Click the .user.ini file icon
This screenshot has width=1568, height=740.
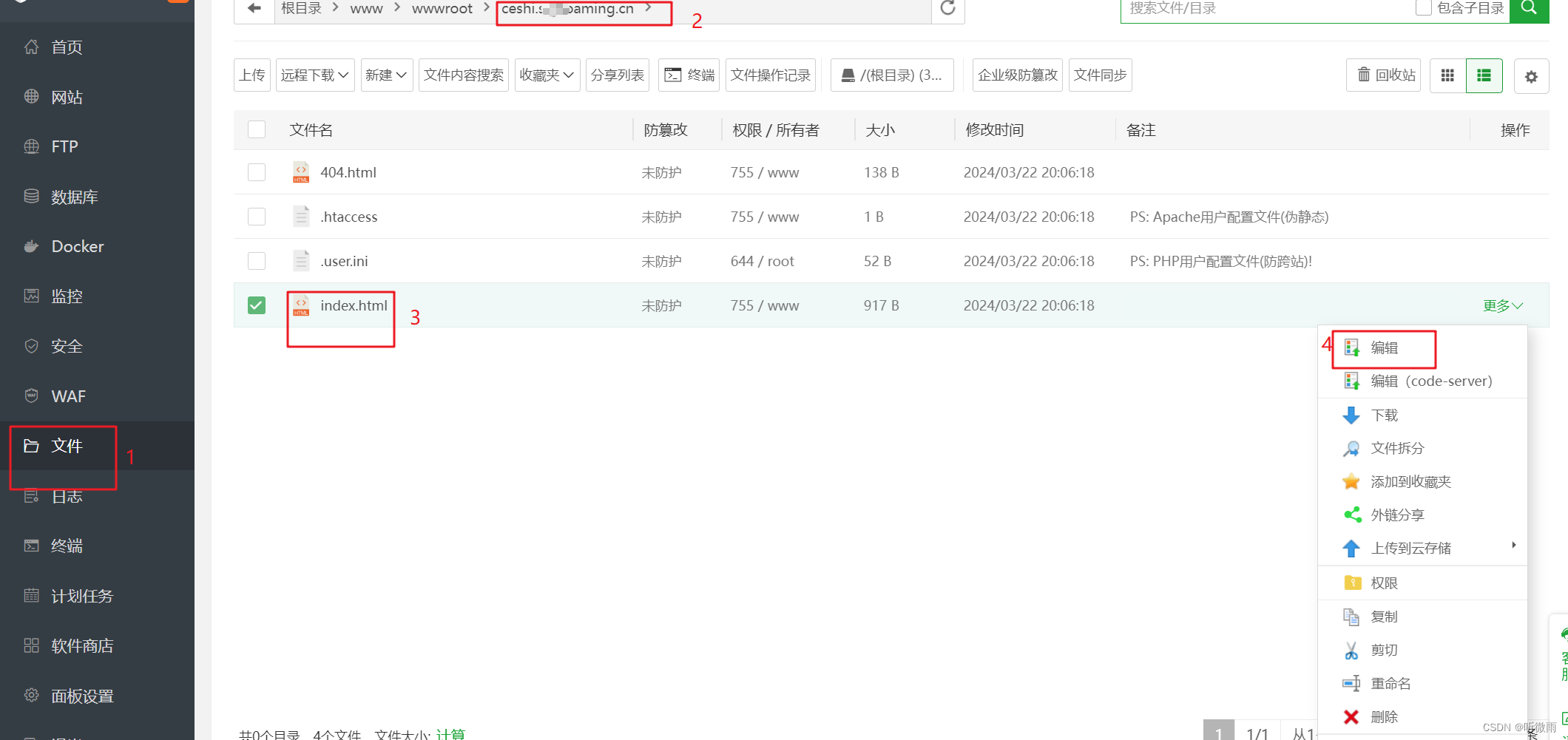pos(301,261)
